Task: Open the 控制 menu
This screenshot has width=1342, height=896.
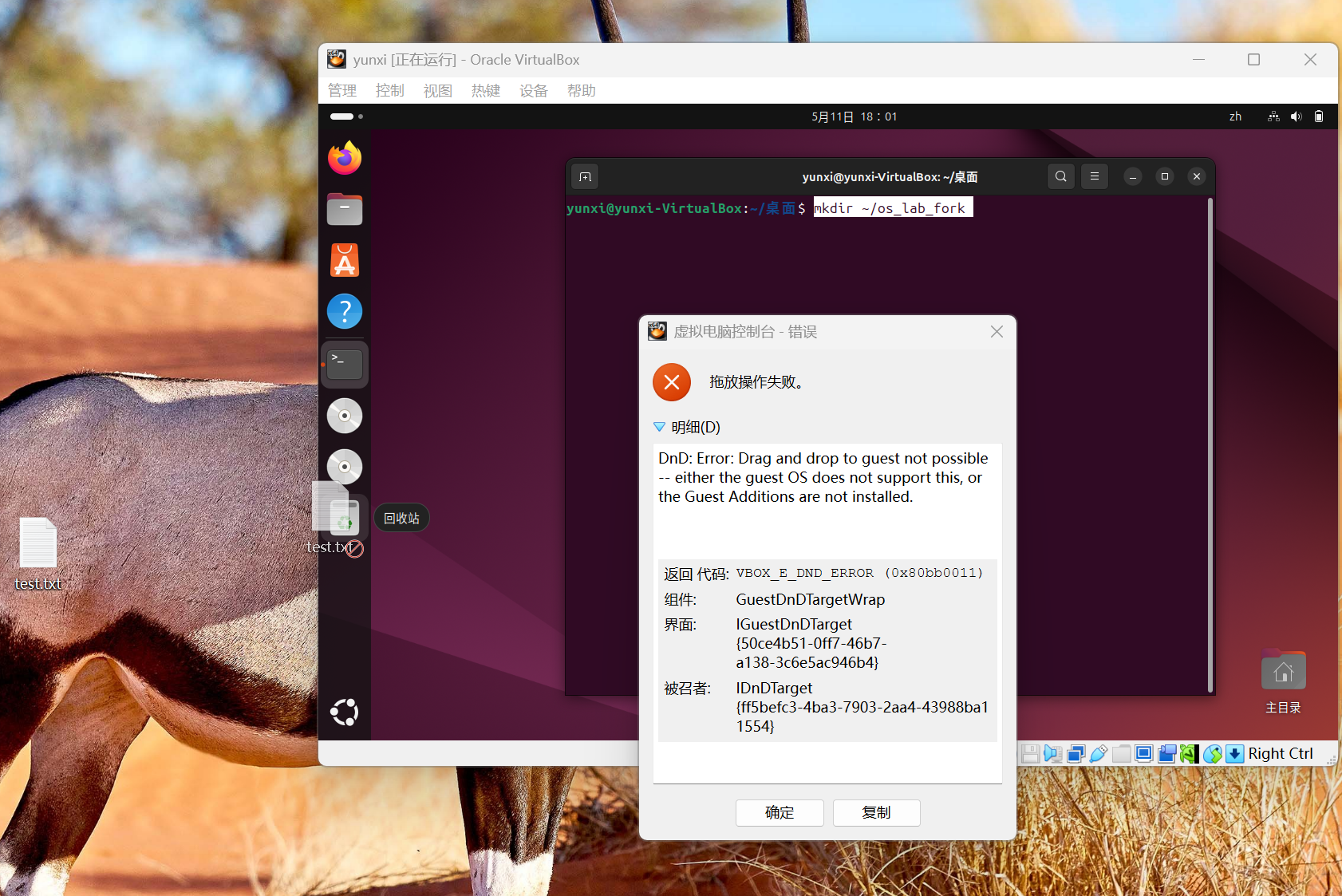Action: 390,91
